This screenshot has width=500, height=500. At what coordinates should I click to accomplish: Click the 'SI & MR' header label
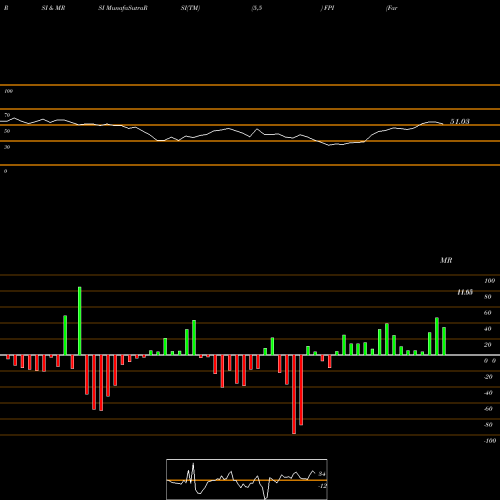53,8
